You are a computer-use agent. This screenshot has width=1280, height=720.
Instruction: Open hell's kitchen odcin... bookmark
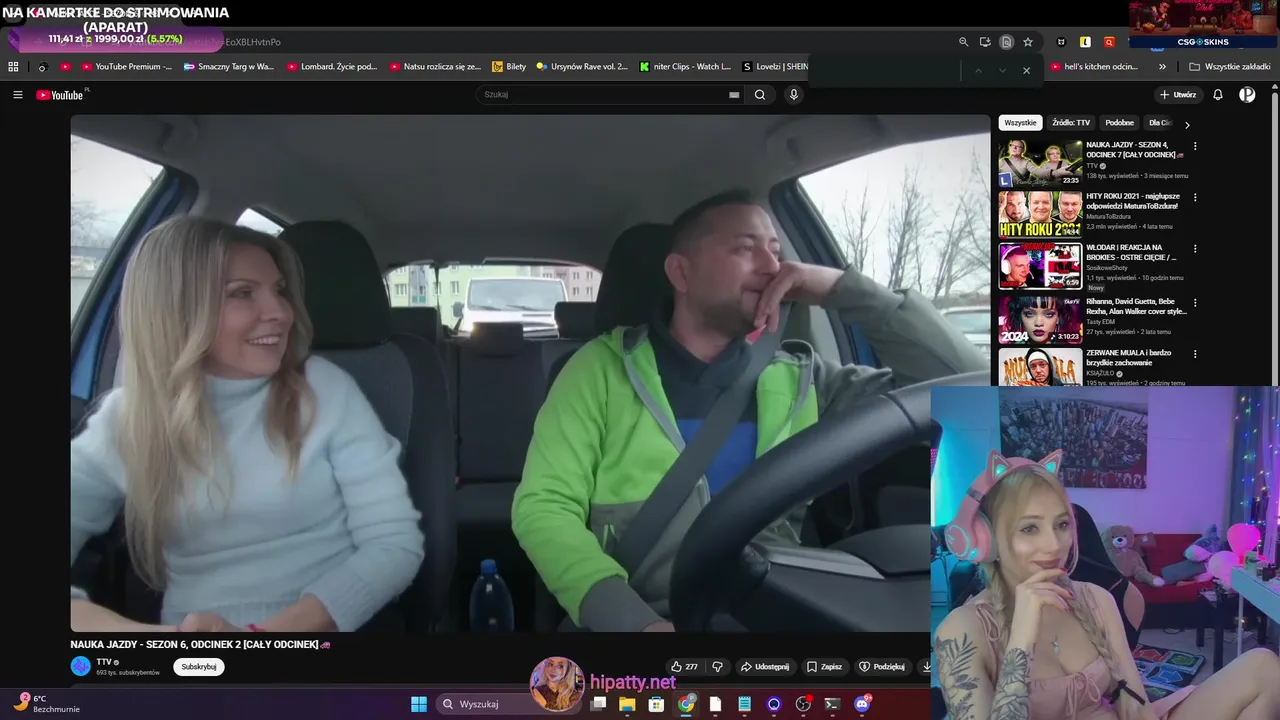1094,67
